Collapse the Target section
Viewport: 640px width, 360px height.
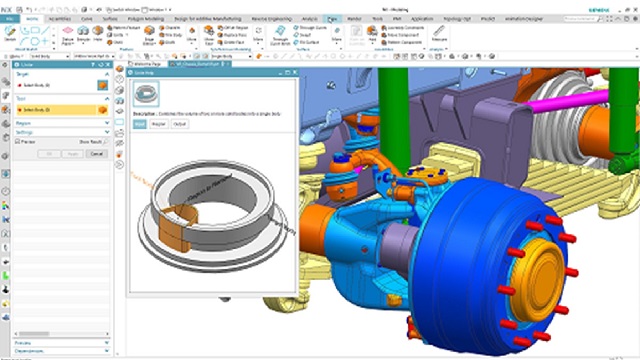107,74
